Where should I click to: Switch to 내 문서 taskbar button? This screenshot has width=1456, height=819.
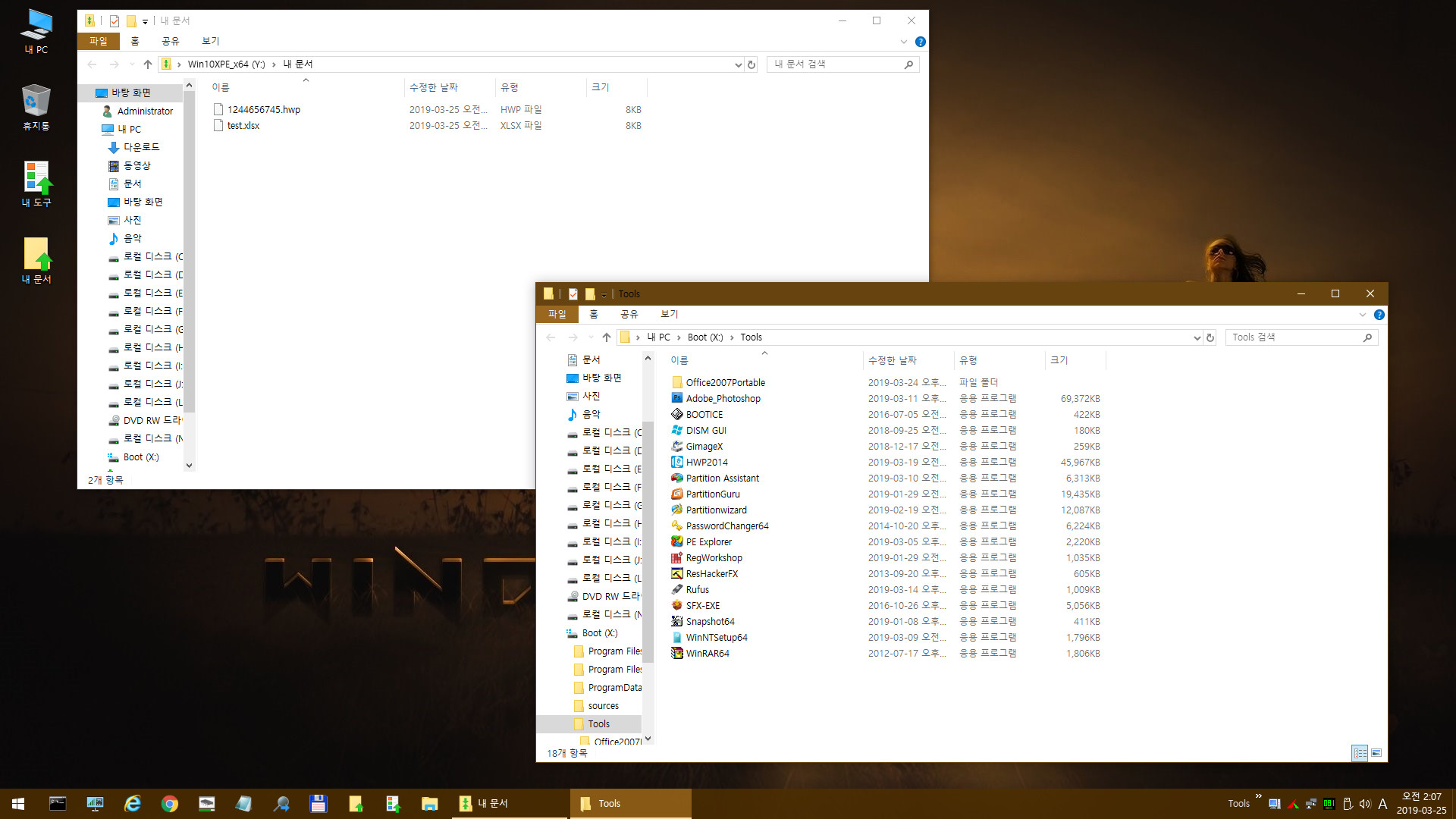(x=510, y=804)
